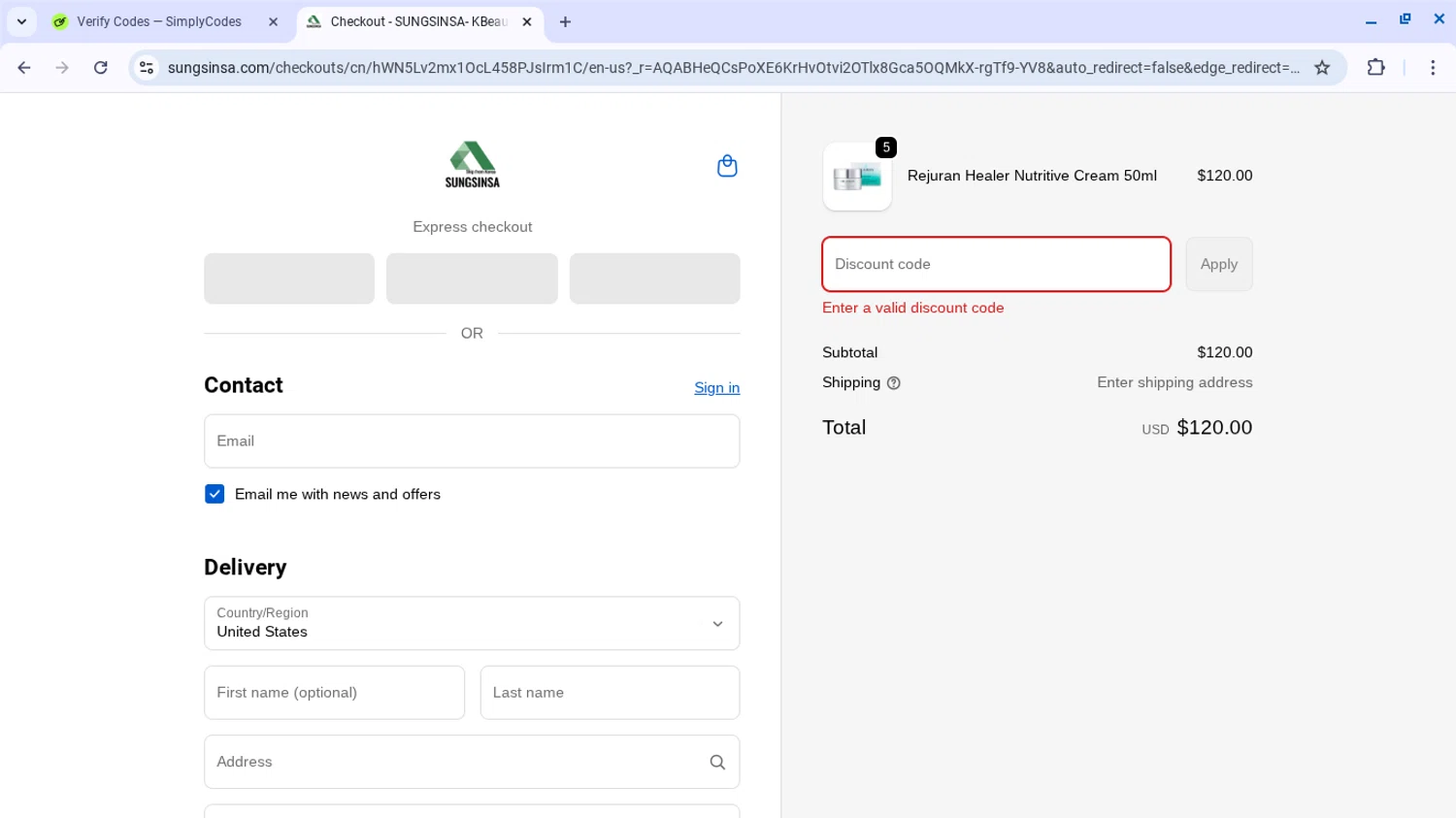Close the Checkout SUNGSINSA tab
Screen dimensions: 1456x818
click(x=527, y=21)
